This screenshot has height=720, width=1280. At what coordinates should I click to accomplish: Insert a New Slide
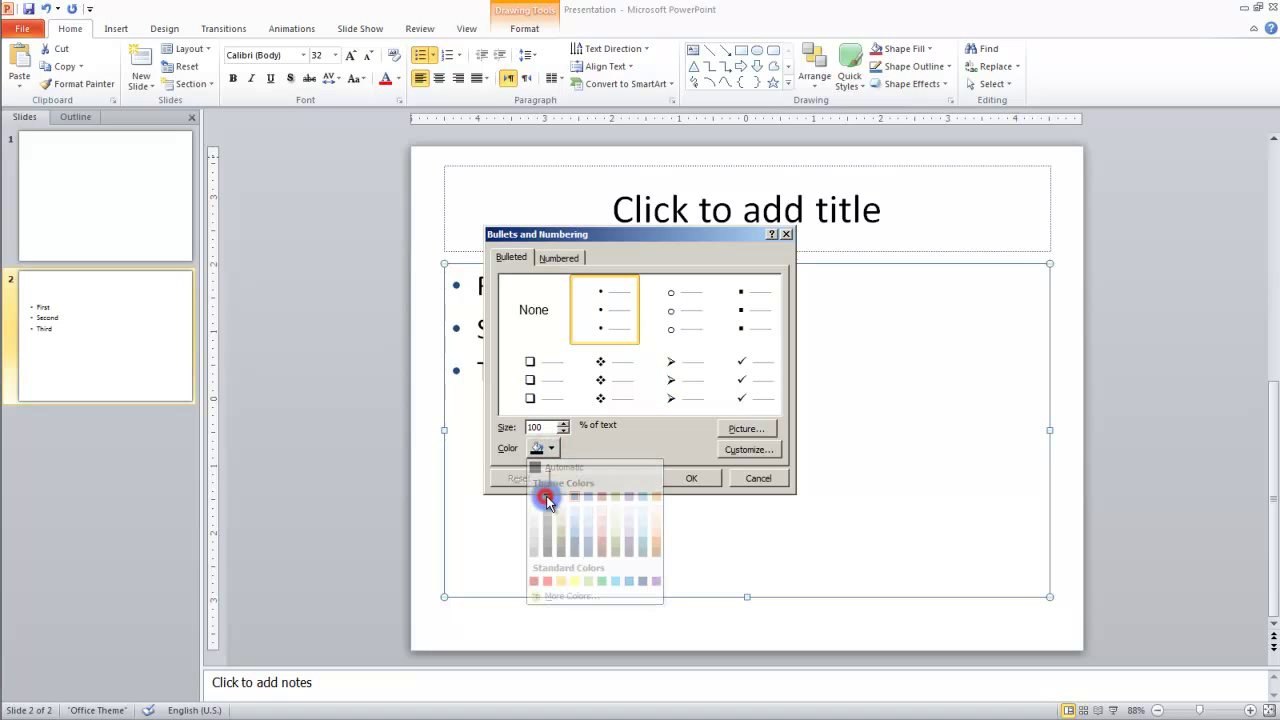click(141, 66)
